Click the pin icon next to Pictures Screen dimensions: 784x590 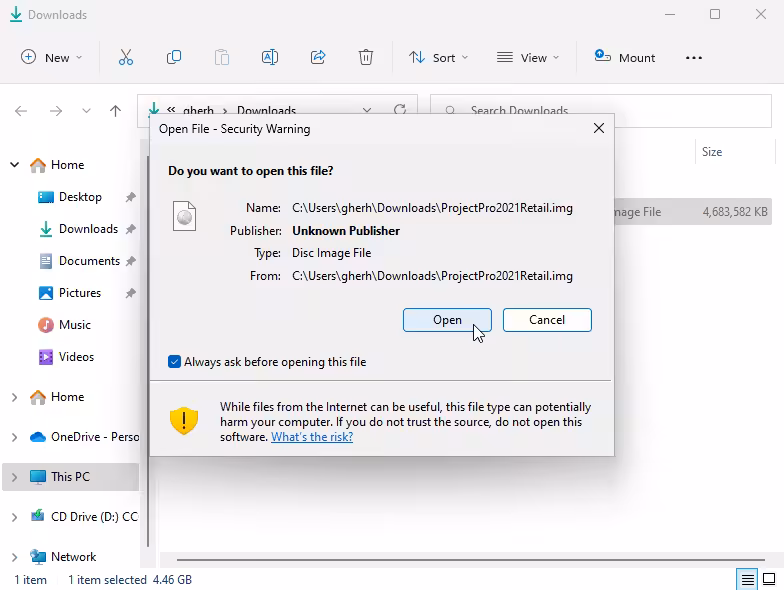(130, 293)
